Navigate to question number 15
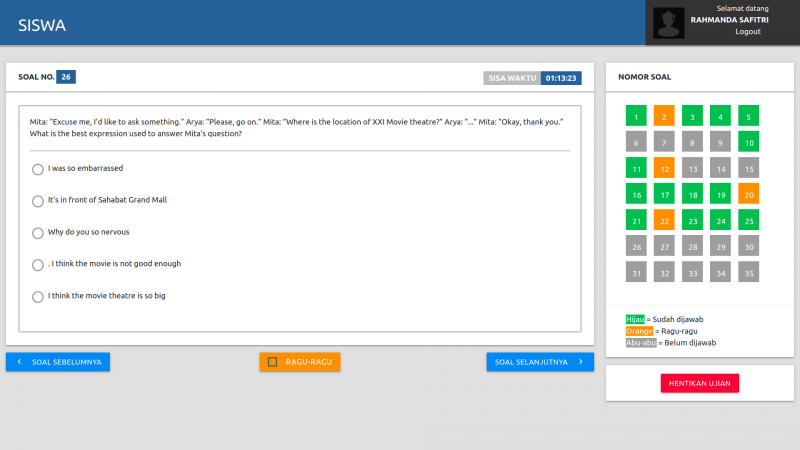 click(x=748, y=168)
